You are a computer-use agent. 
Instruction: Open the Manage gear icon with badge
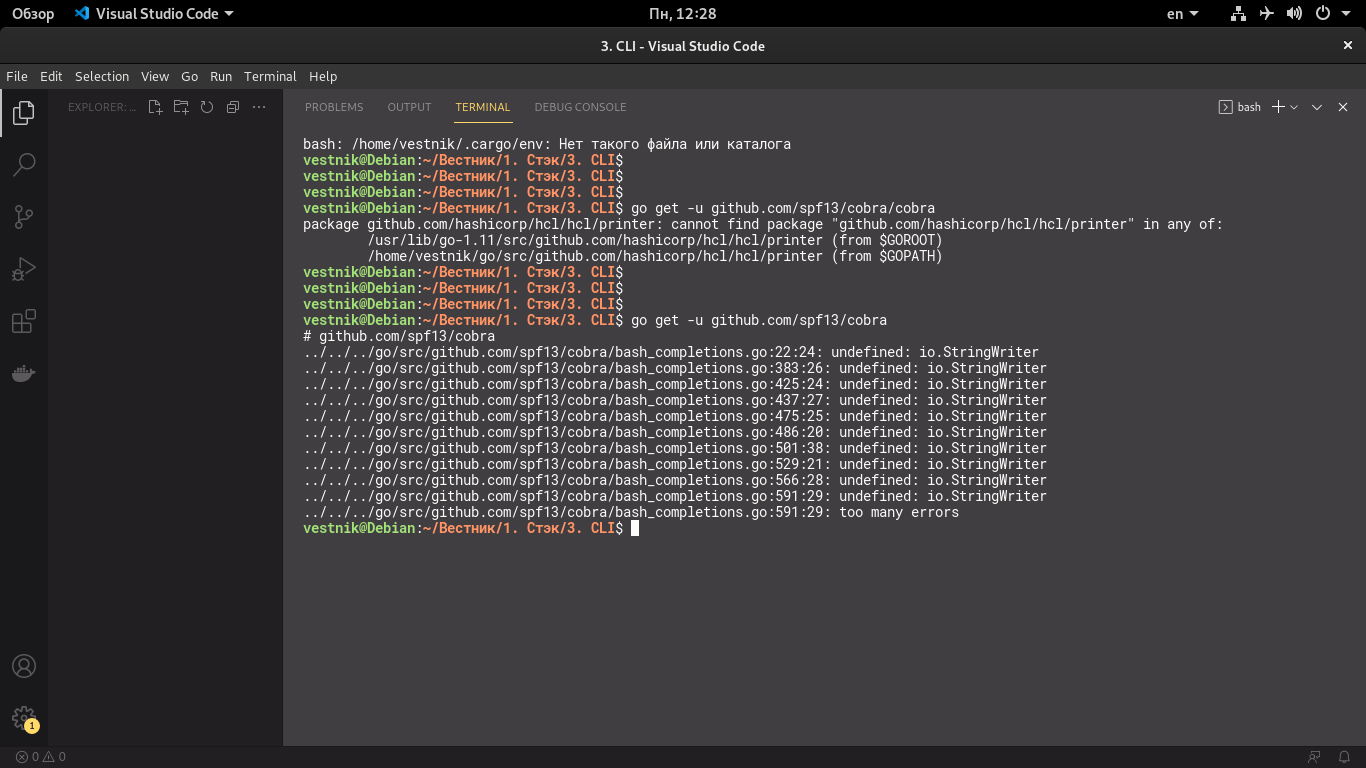23,716
